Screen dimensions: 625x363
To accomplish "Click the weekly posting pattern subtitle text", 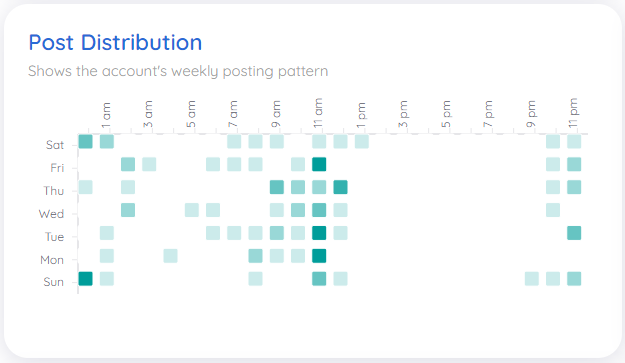I will coord(178,71).
